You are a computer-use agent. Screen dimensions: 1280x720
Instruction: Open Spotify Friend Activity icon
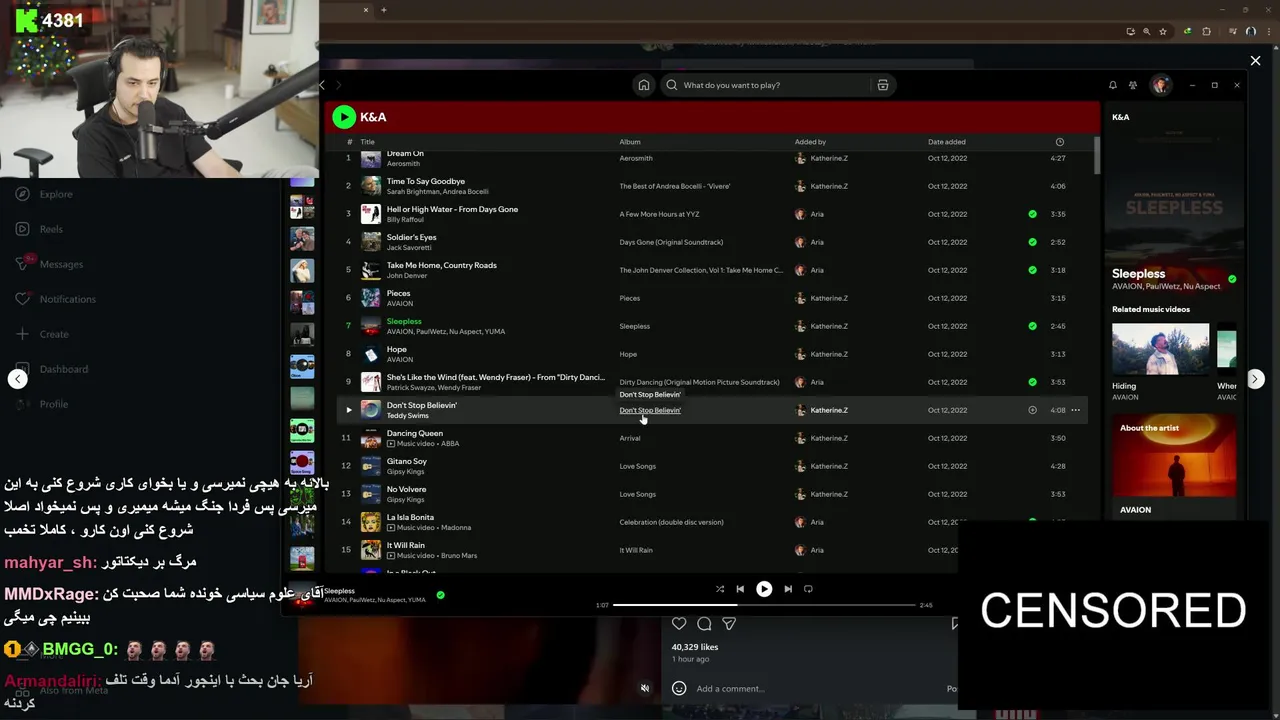coord(1133,85)
